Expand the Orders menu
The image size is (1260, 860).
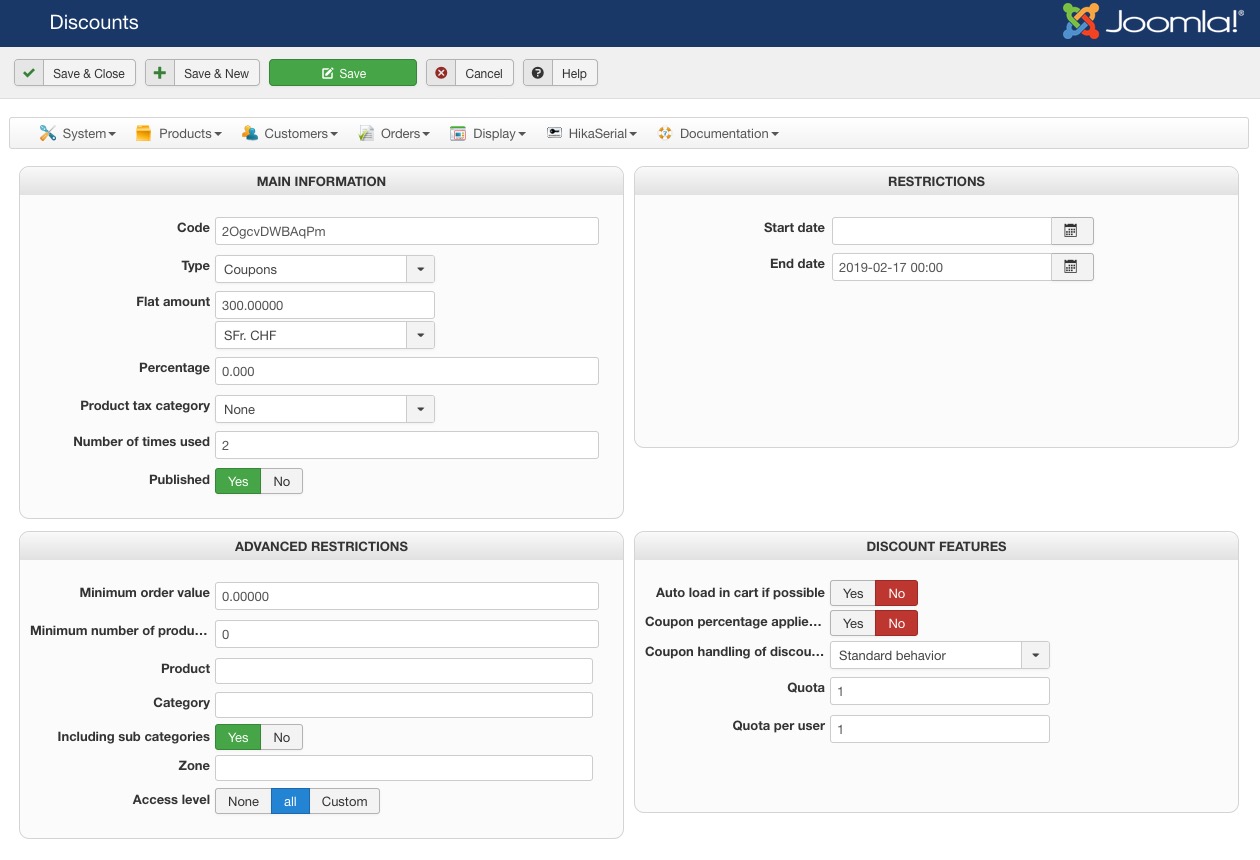394,133
